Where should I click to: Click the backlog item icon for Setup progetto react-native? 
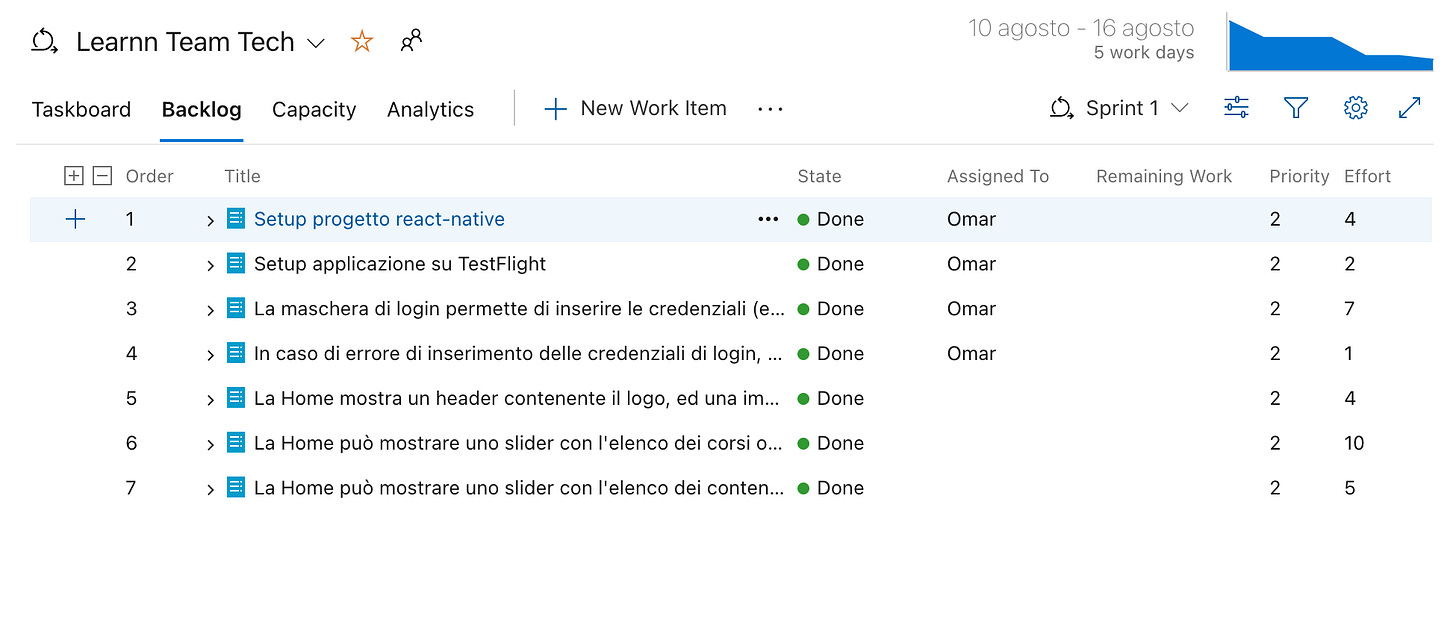[236, 218]
